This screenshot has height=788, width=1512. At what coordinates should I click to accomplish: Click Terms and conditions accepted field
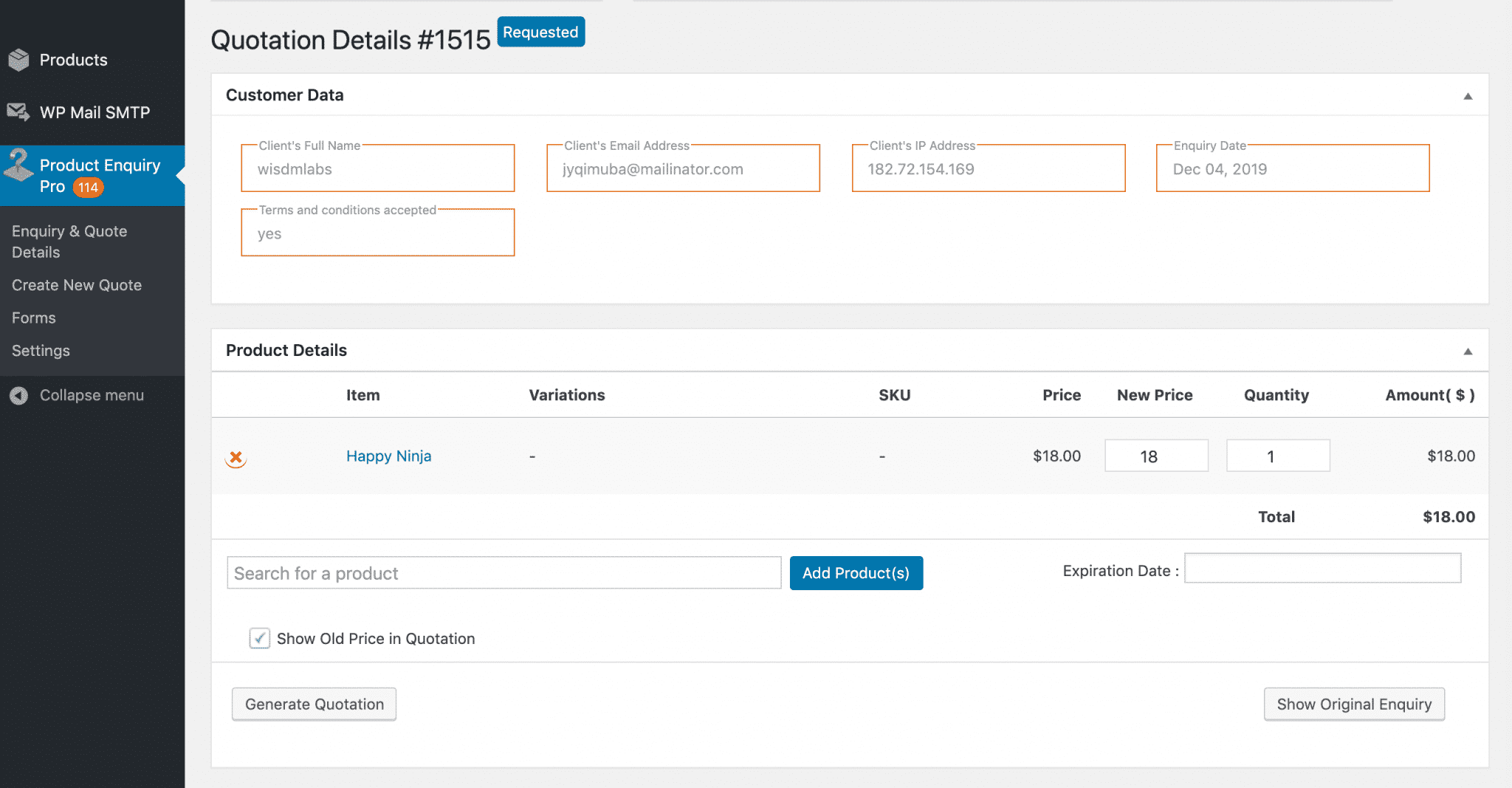(x=378, y=233)
